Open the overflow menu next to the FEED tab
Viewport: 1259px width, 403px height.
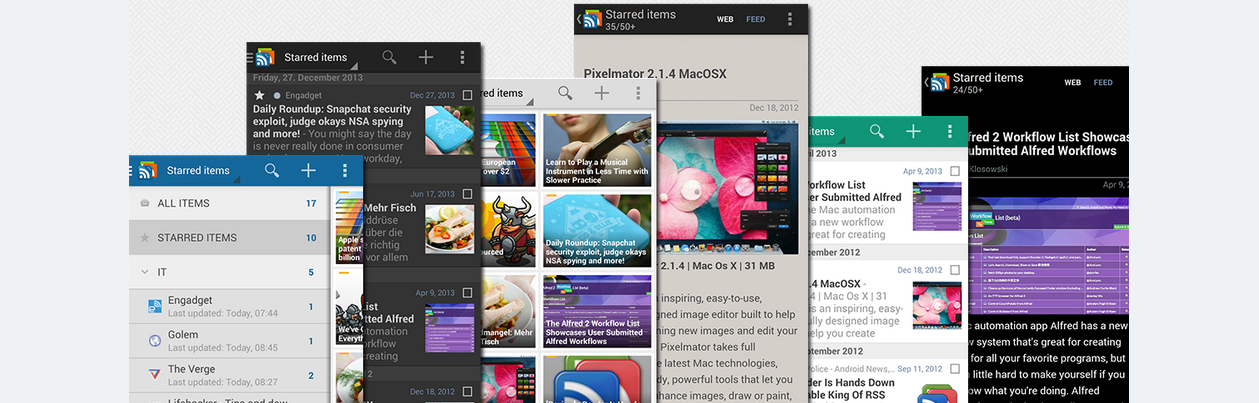pyautogui.click(x=790, y=19)
